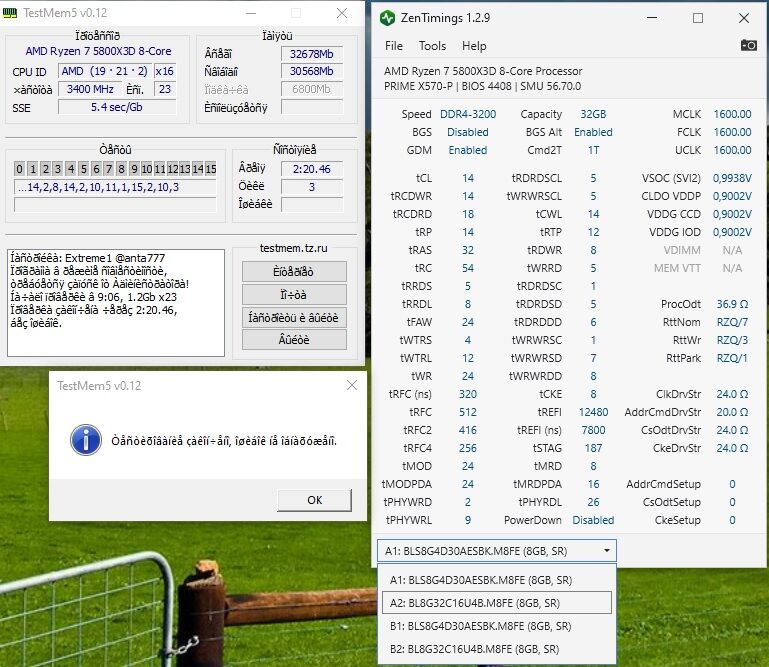
Task: Click the Cmd2T 1T value
Action: tap(593, 150)
